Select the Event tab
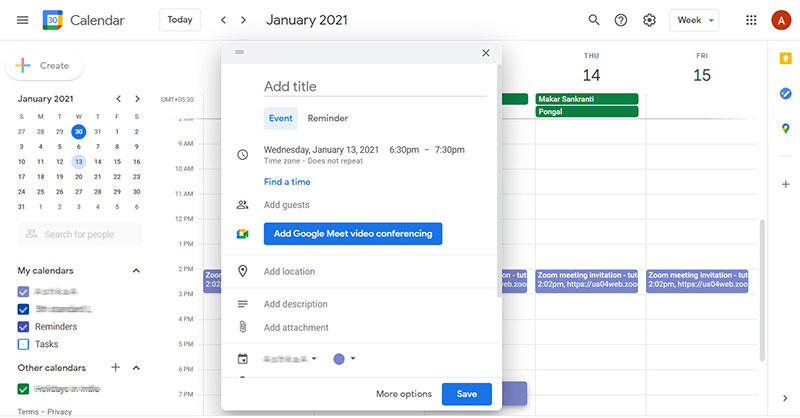Screen dimensions: 800x418 (281, 118)
